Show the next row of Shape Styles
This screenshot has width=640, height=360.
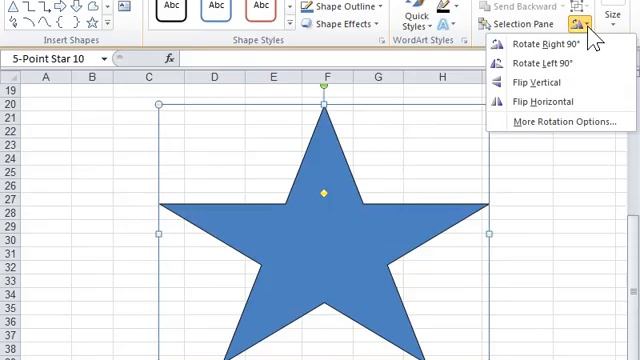click(290, 7)
